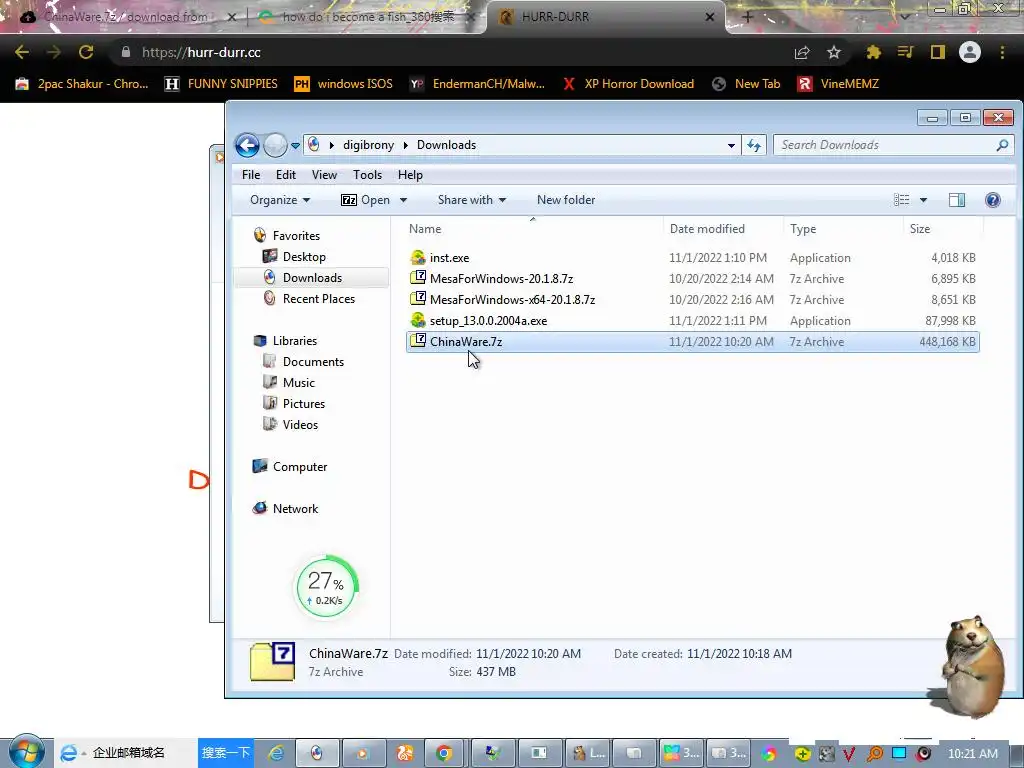Open the Organize dropdown

(280, 200)
